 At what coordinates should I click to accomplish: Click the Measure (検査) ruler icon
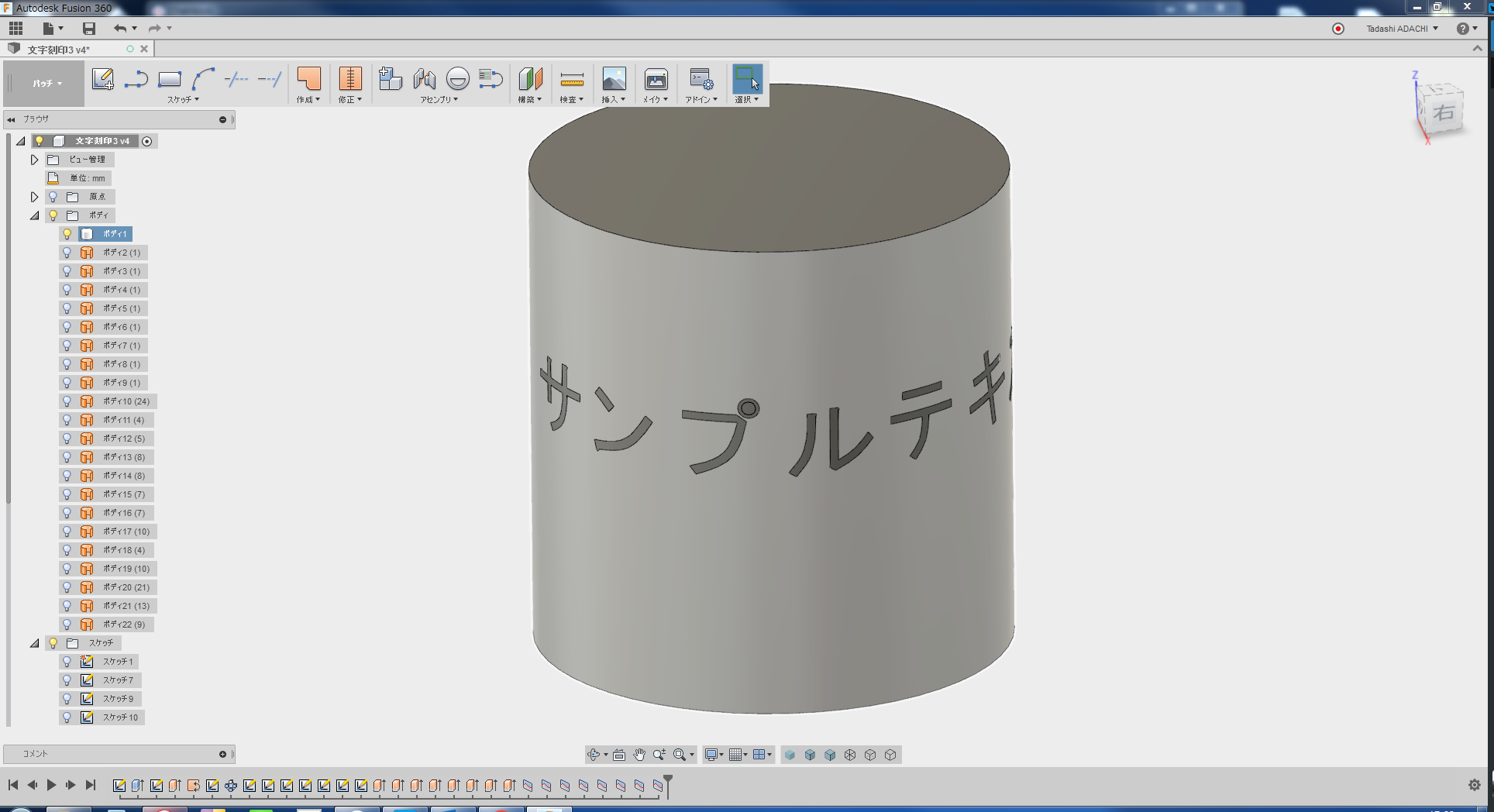(572, 79)
